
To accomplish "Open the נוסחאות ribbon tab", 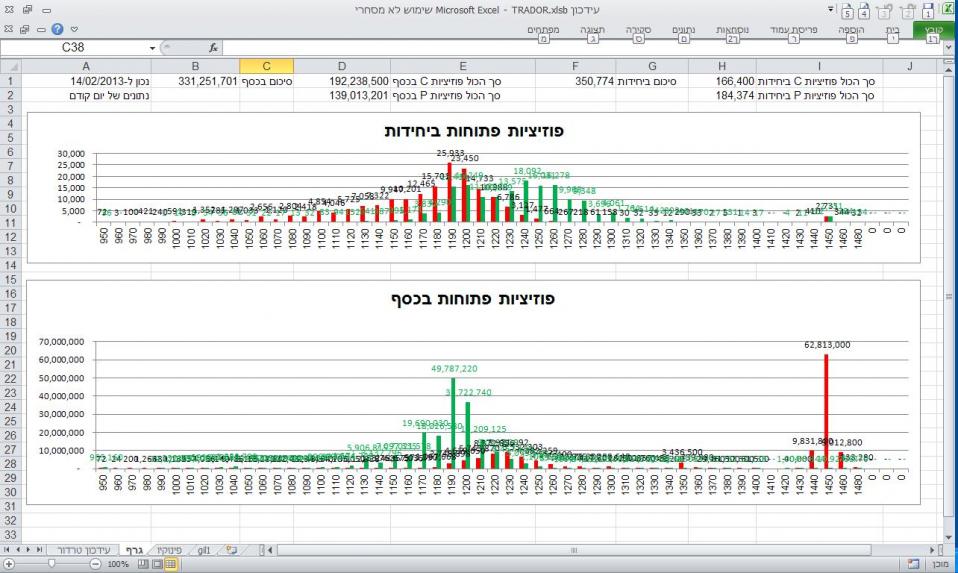I will pos(732,31).
